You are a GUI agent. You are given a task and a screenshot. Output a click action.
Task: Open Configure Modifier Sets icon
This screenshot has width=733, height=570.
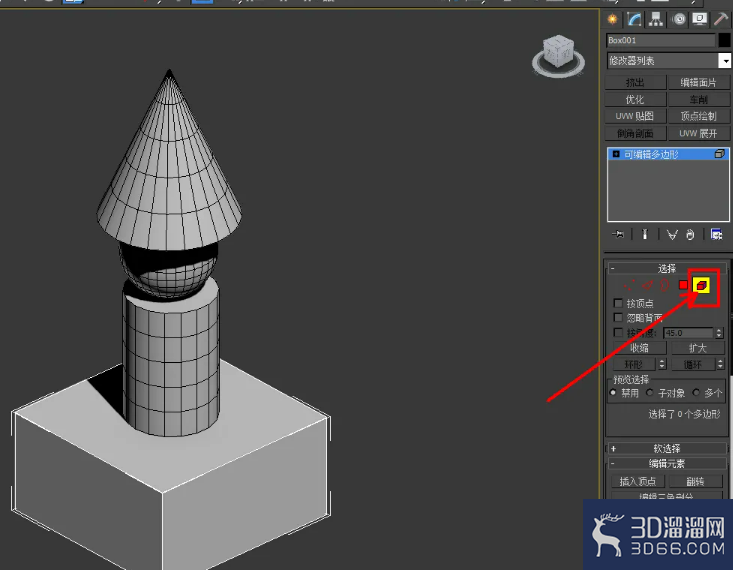coord(716,234)
